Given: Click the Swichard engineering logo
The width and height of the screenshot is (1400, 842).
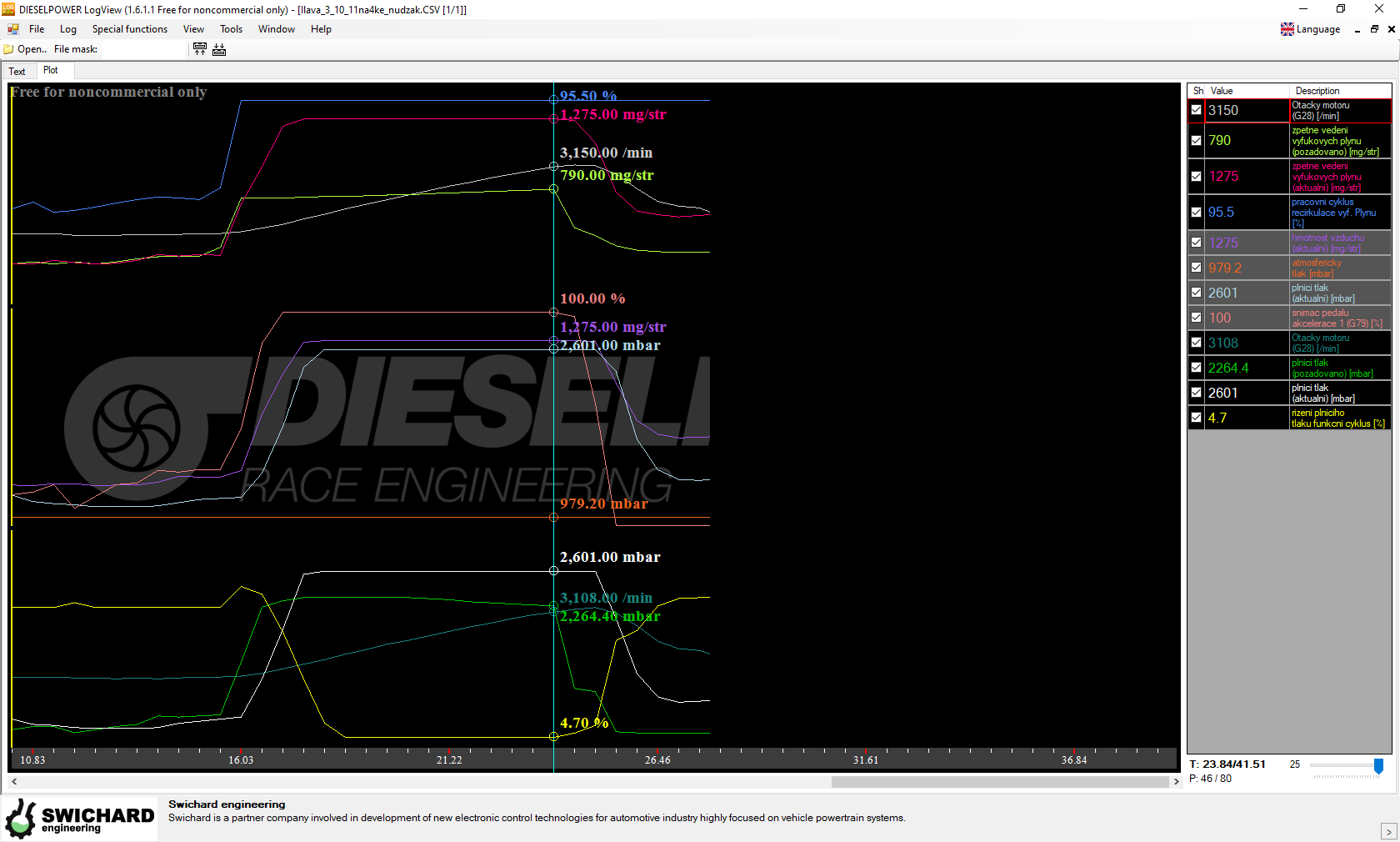Looking at the screenshot, I should click(x=79, y=818).
